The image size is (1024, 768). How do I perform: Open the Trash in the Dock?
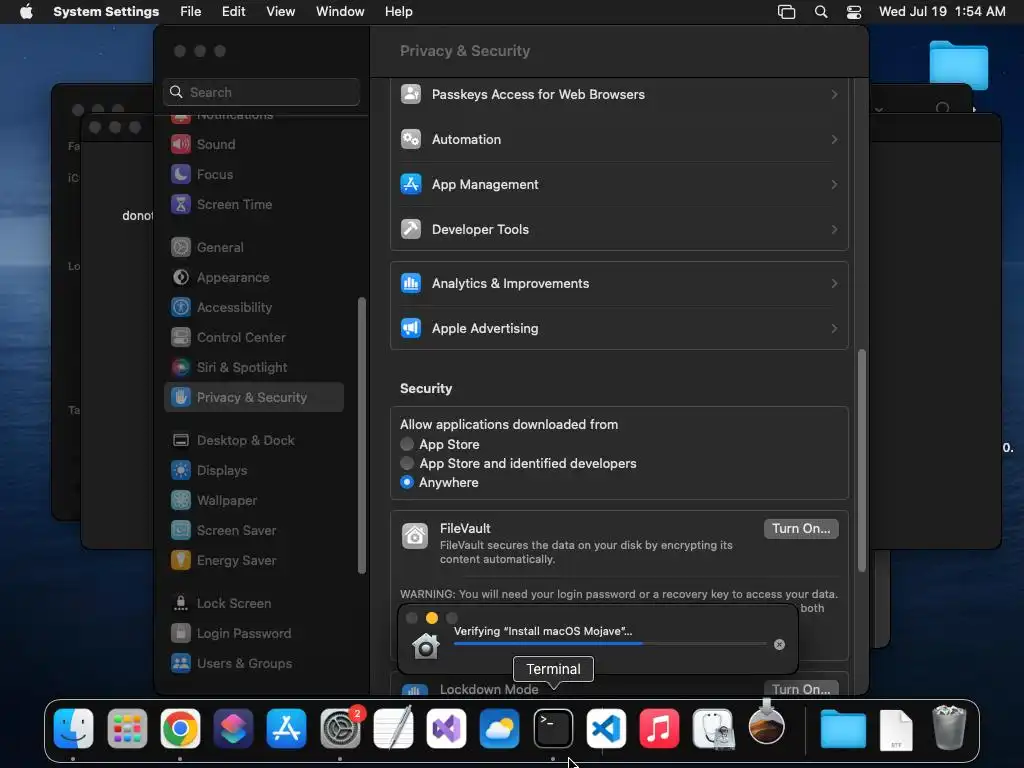click(949, 728)
